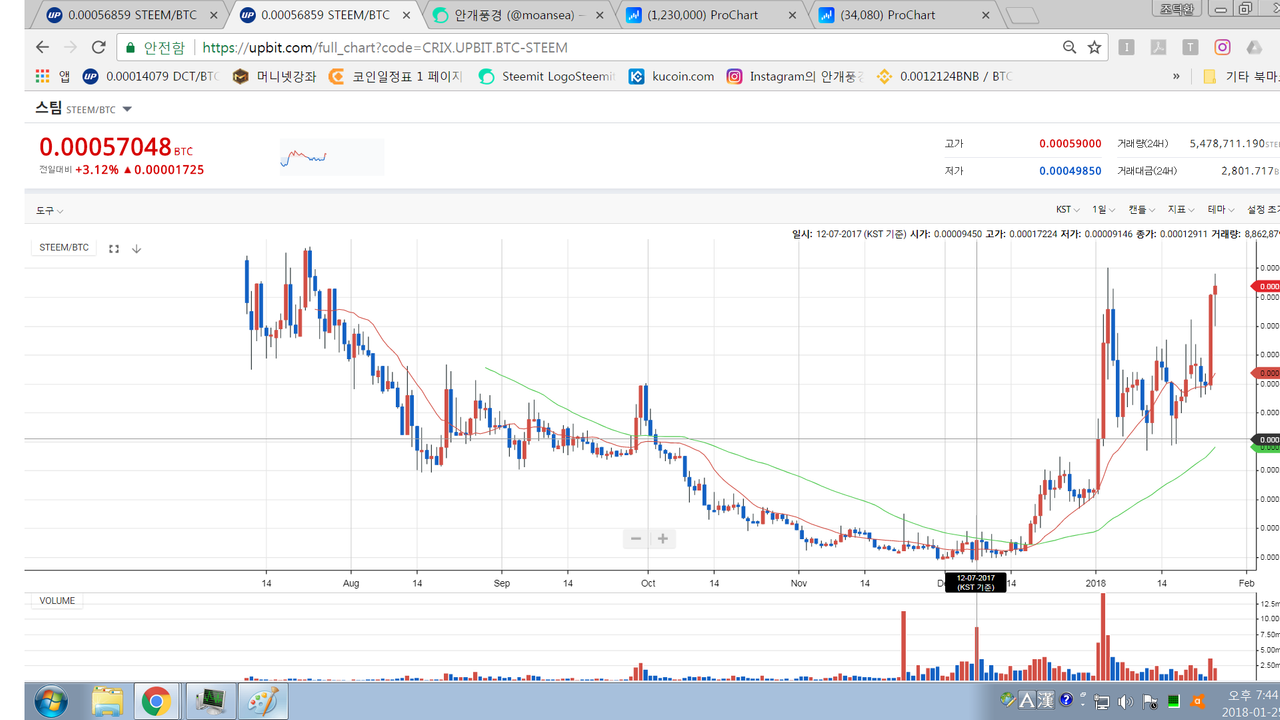Open the 머니넷강좌 bookmark

tap(274, 76)
